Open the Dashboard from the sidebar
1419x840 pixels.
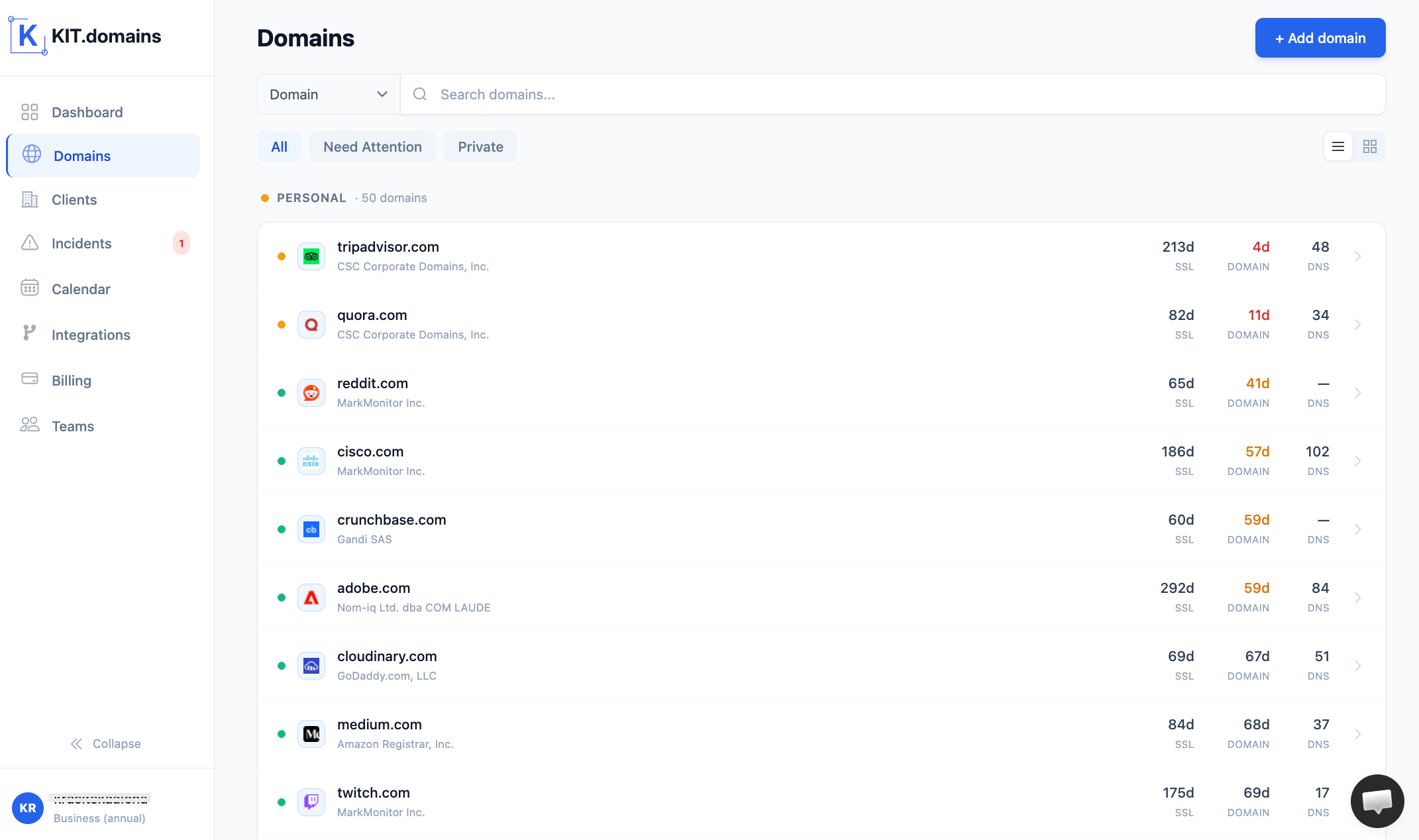[x=86, y=112]
